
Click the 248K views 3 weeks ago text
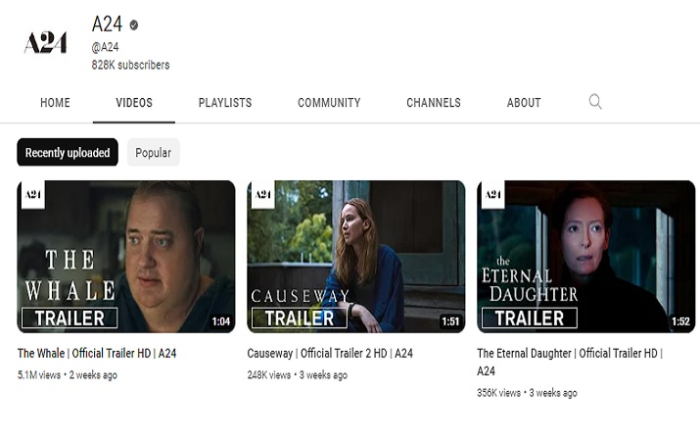coord(297,375)
